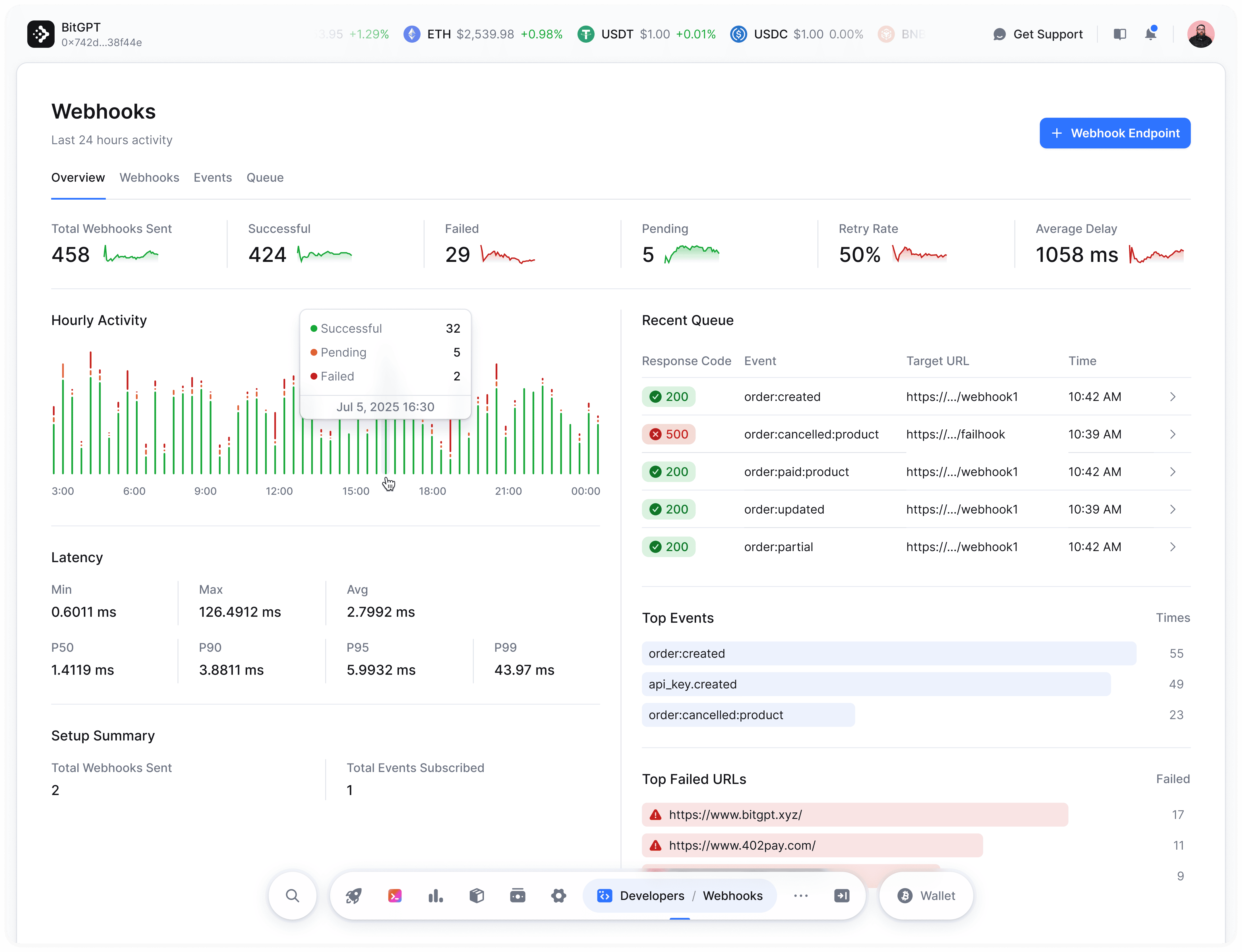This screenshot has width=1242, height=952.
Task: Open notifications via the bell icon
Action: click(x=1151, y=34)
